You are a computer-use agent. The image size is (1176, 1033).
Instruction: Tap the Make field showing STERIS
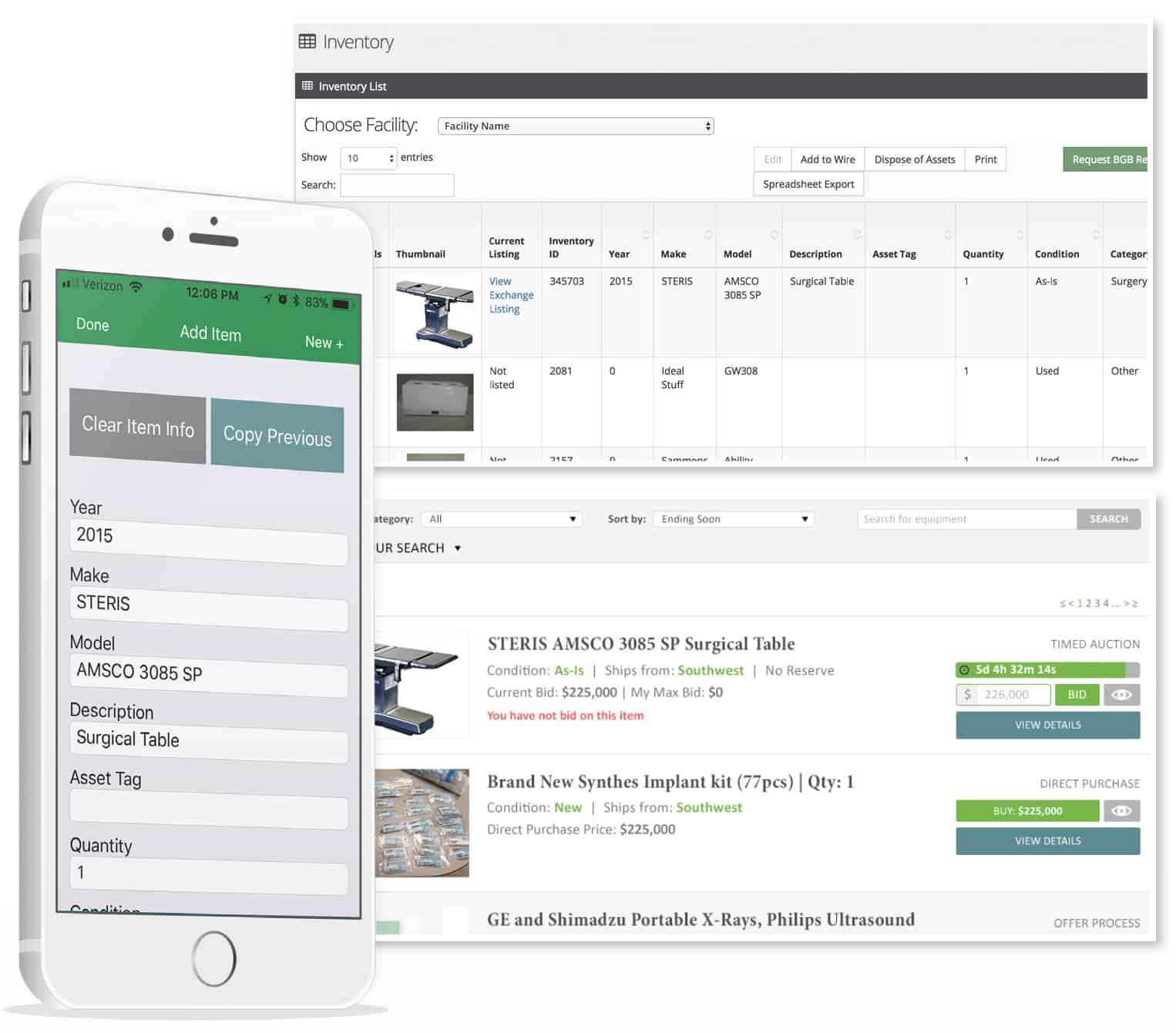point(209,609)
